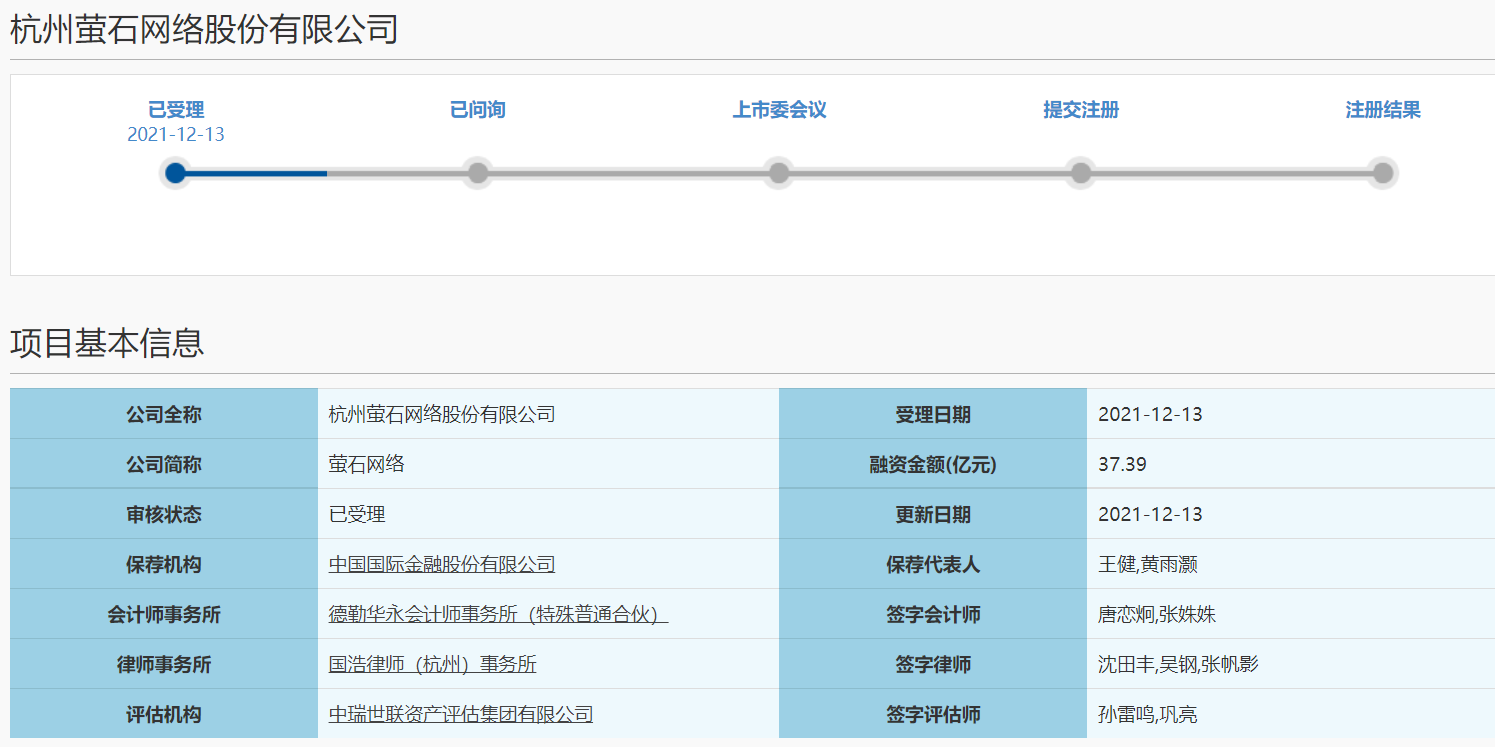Click the 王健,黄雨灏 representatives value
This screenshot has width=1495, height=747.
[1148, 564]
